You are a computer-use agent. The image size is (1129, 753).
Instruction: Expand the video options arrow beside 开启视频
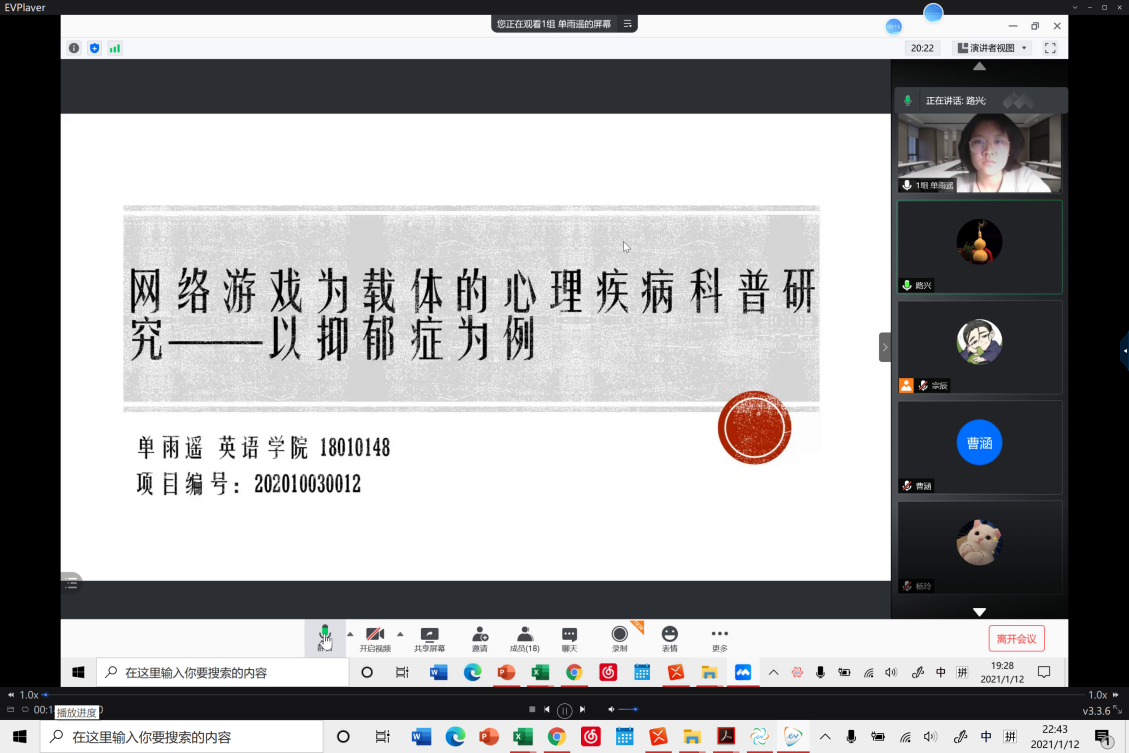[x=400, y=633]
